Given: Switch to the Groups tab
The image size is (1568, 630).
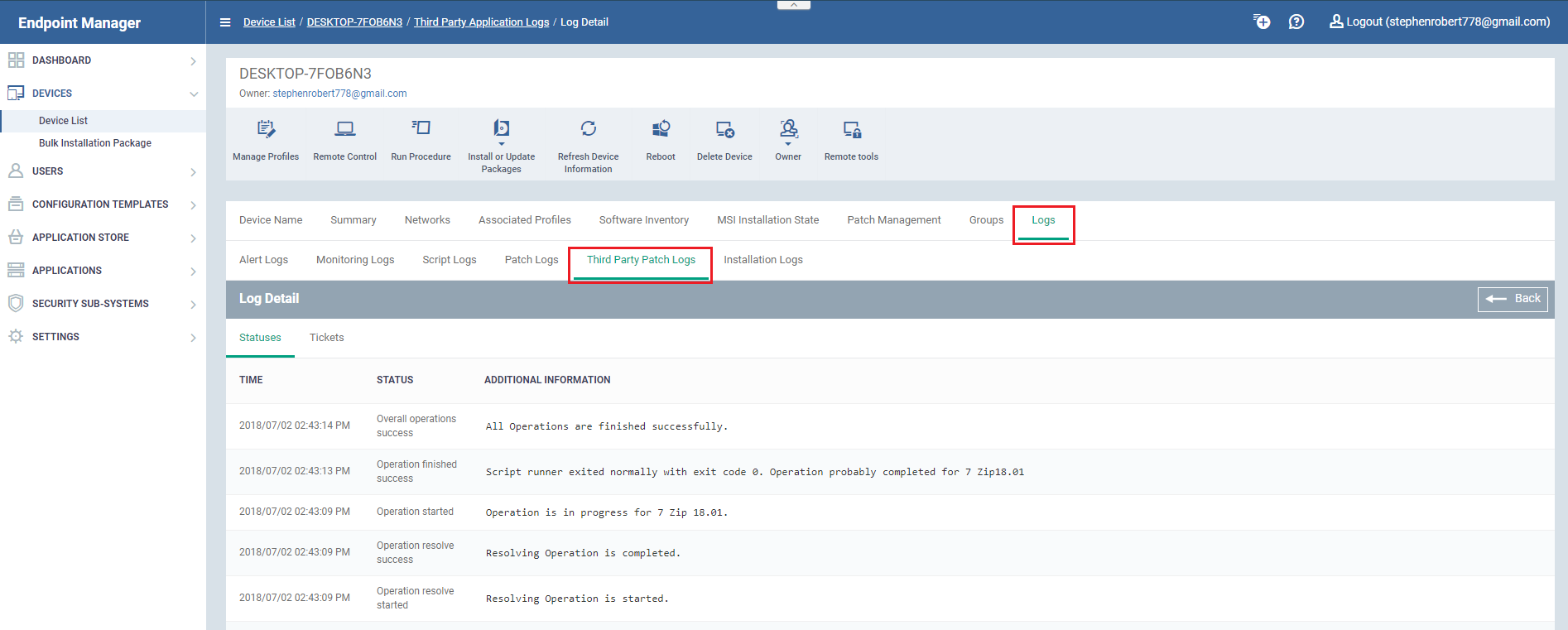Looking at the screenshot, I should (x=986, y=220).
